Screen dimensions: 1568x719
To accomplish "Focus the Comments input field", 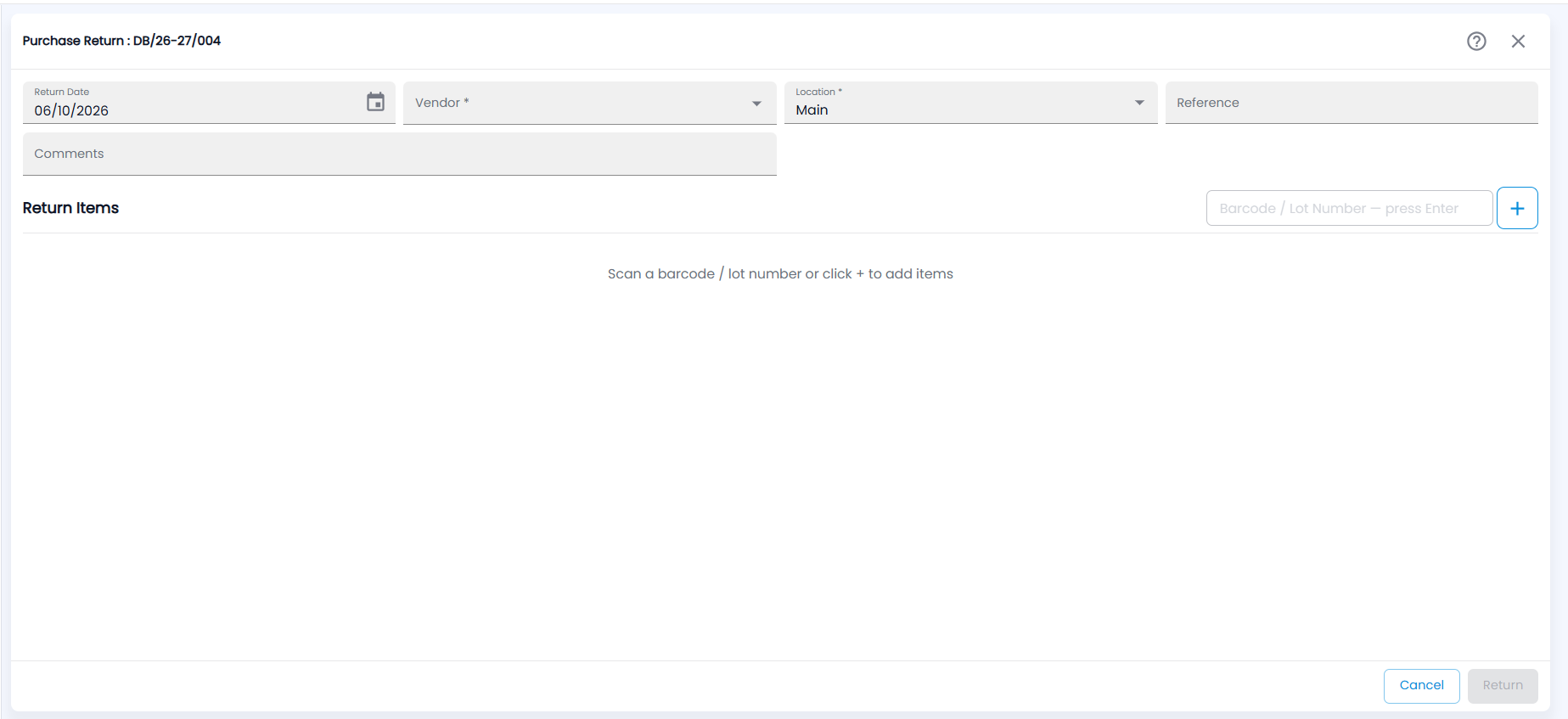I will [x=399, y=154].
